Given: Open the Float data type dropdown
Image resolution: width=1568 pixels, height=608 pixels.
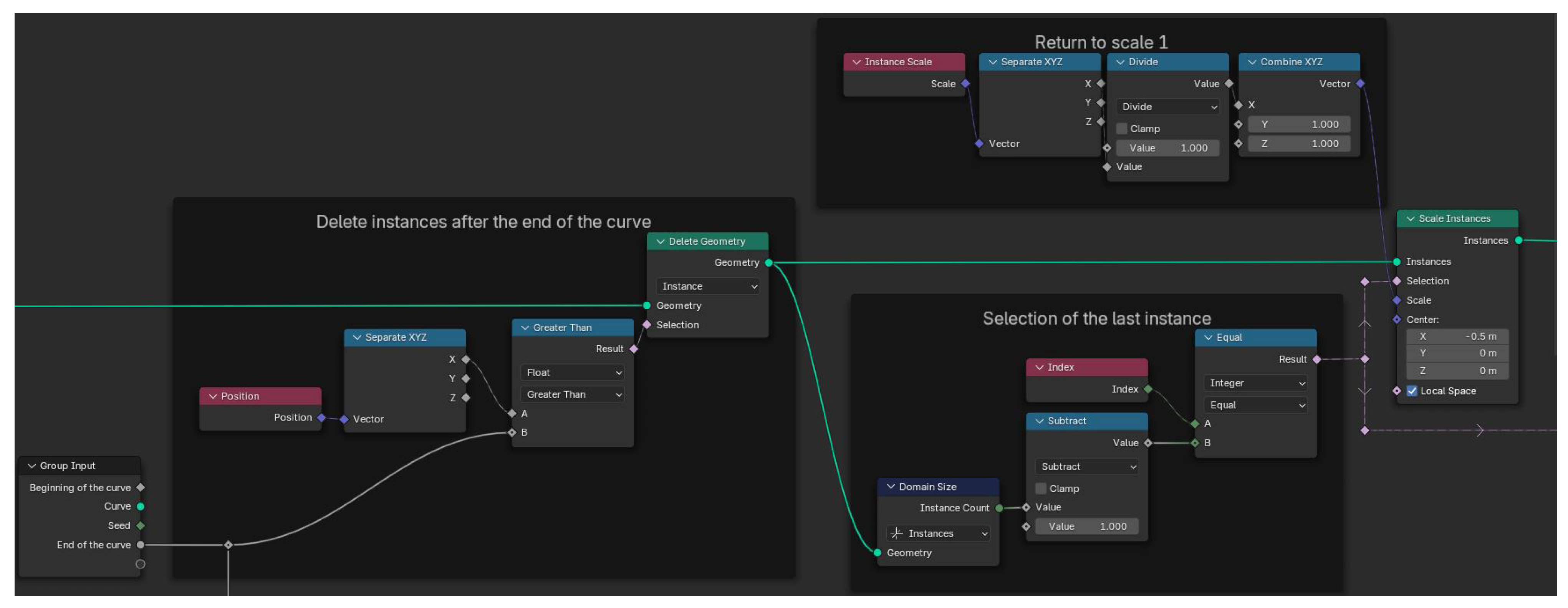Looking at the screenshot, I should 573,373.
